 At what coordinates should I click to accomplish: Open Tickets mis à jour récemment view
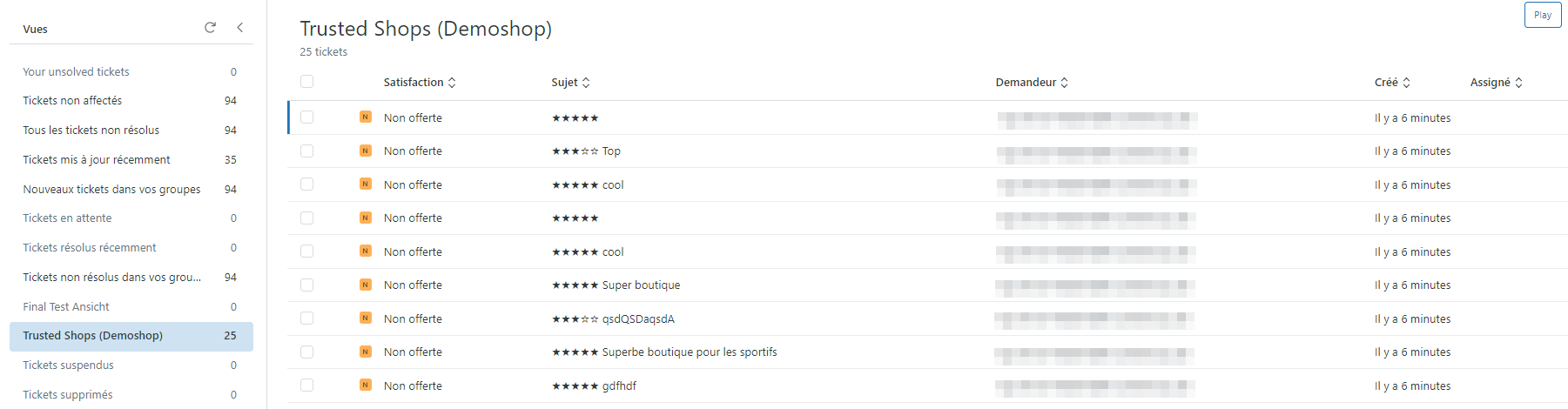click(131, 160)
